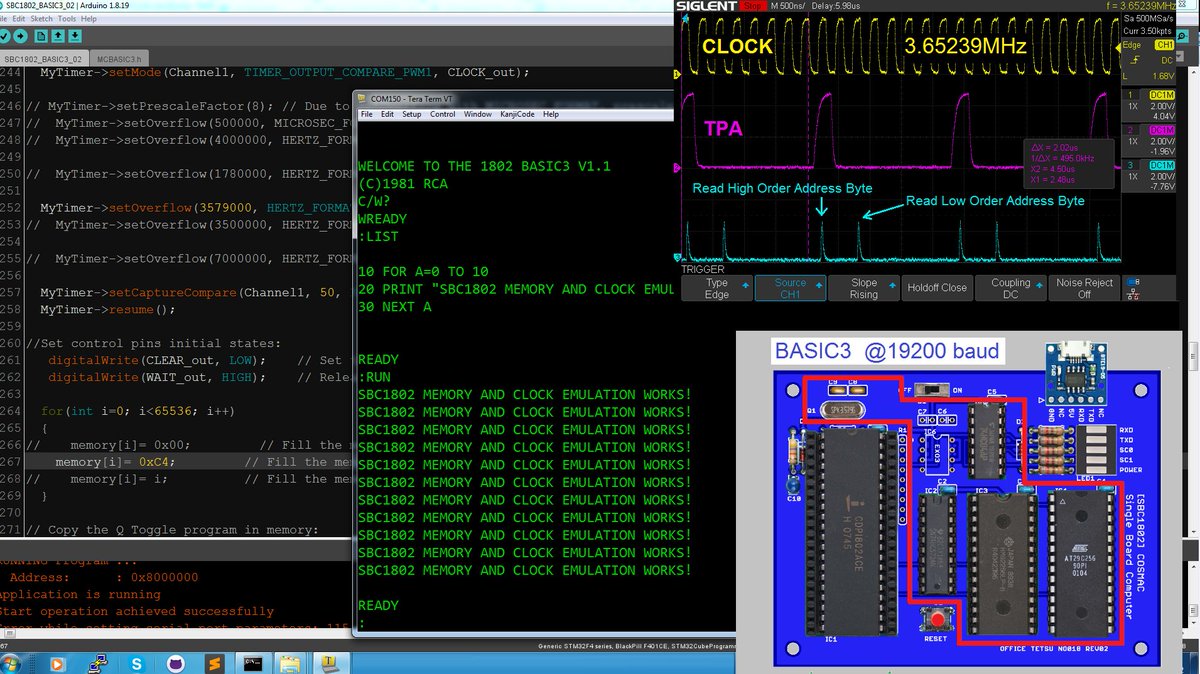Image resolution: width=1200 pixels, height=674 pixels.
Task: Click the cursor measurement ΔX readout box
Action: coord(1070,163)
